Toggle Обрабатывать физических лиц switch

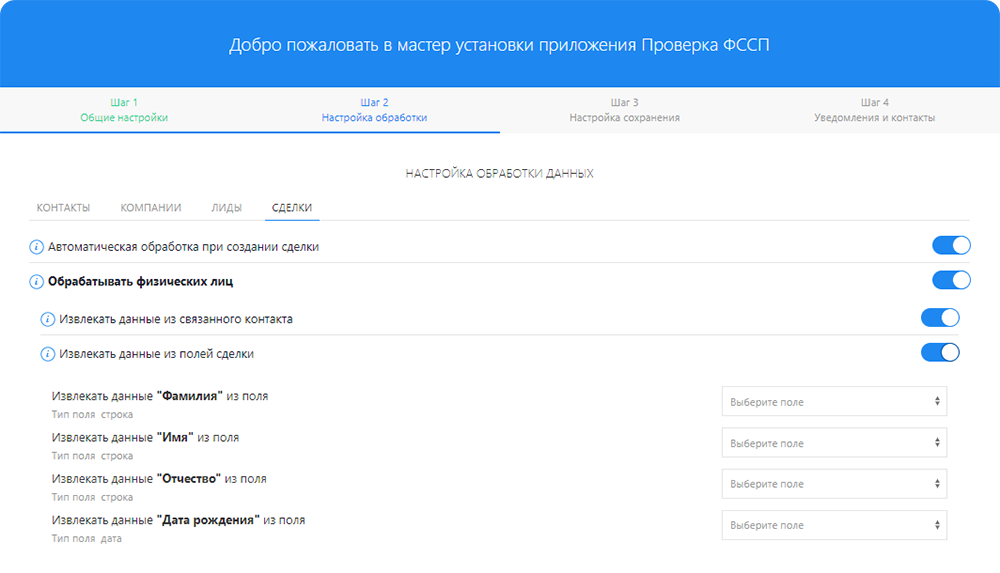(951, 281)
